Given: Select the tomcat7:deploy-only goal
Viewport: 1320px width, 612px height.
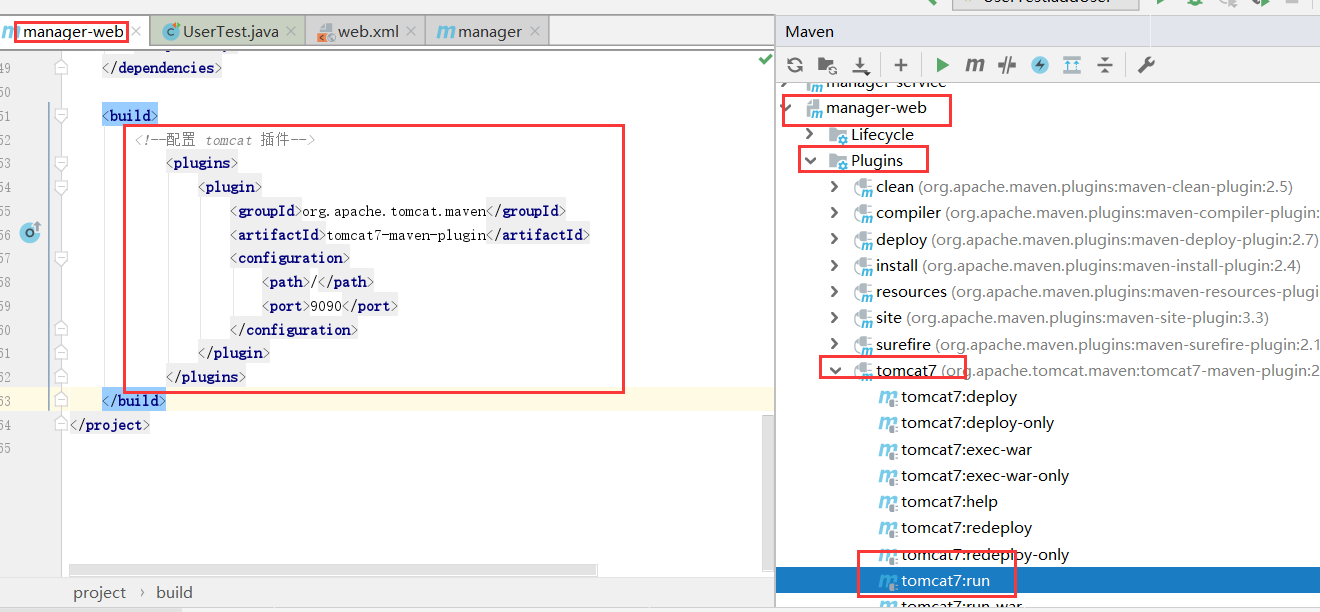Looking at the screenshot, I should 977,422.
